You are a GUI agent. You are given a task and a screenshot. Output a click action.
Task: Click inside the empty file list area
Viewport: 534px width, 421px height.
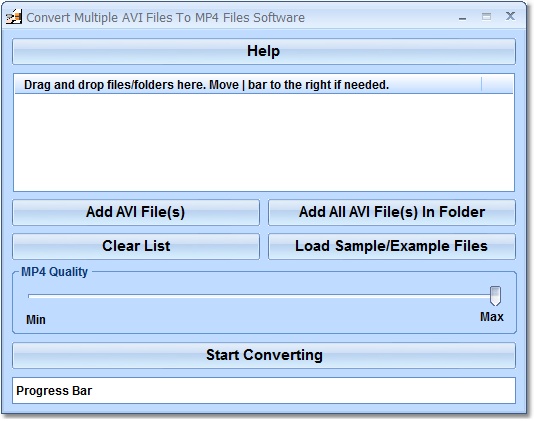(264, 142)
